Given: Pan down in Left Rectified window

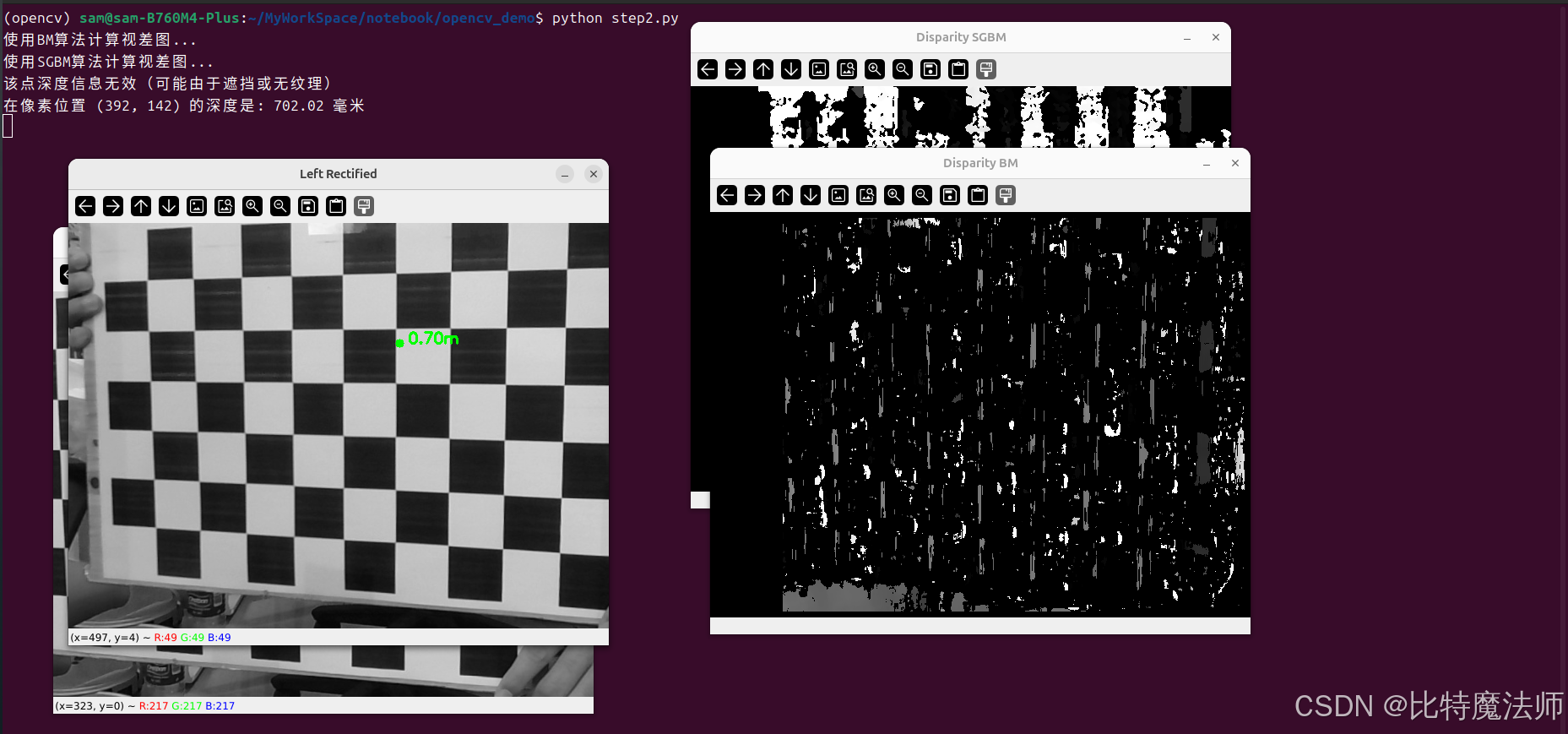Looking at the screenshot, I should pyautogui.click(x=169, y=206).
